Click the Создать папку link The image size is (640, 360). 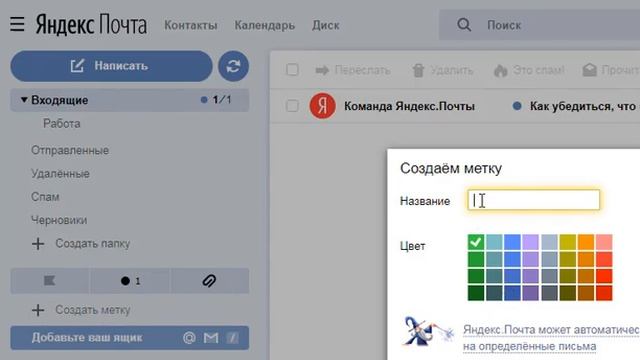tap(93, 244)
